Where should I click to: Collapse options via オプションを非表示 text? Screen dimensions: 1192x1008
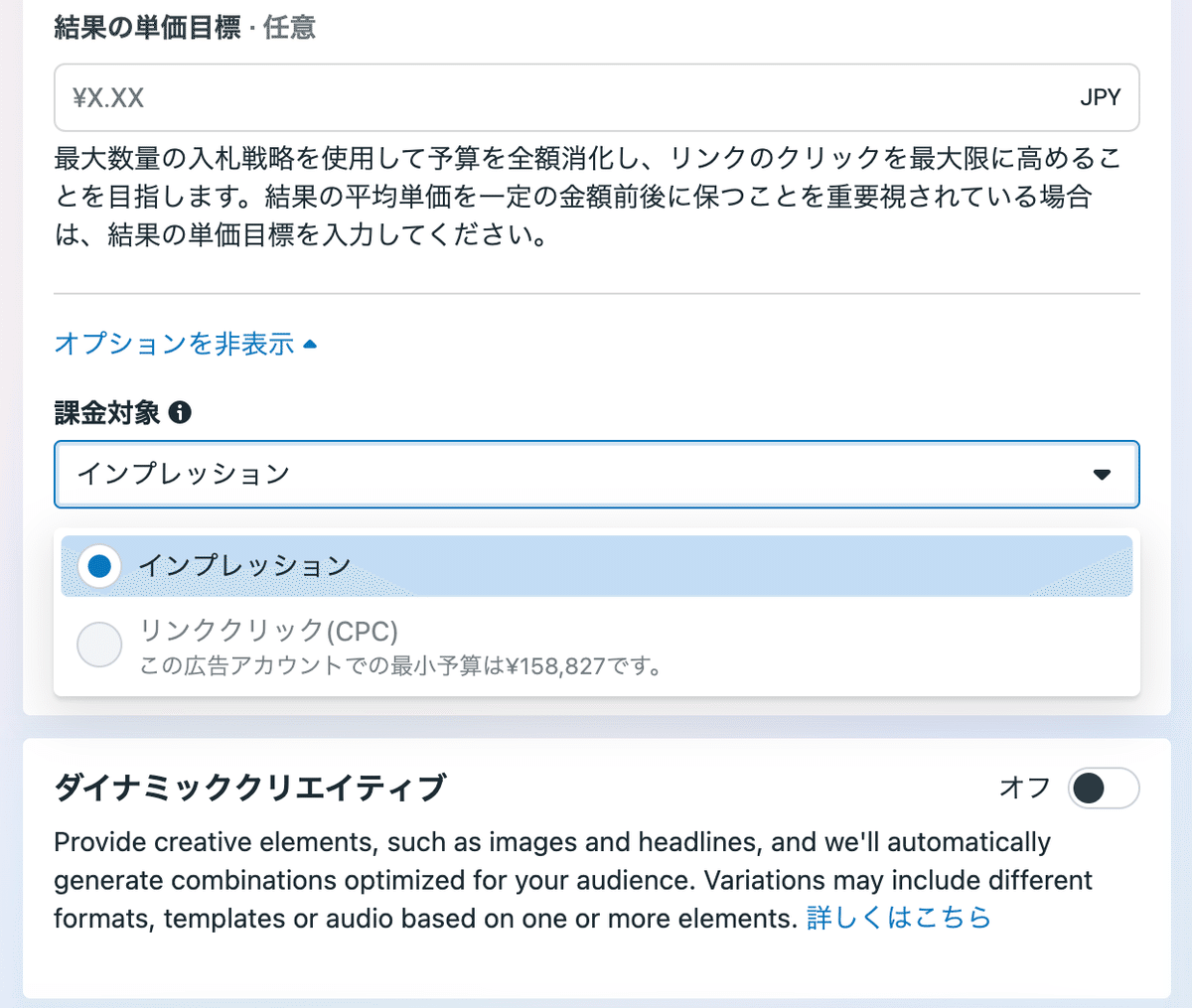coord(174,345)
